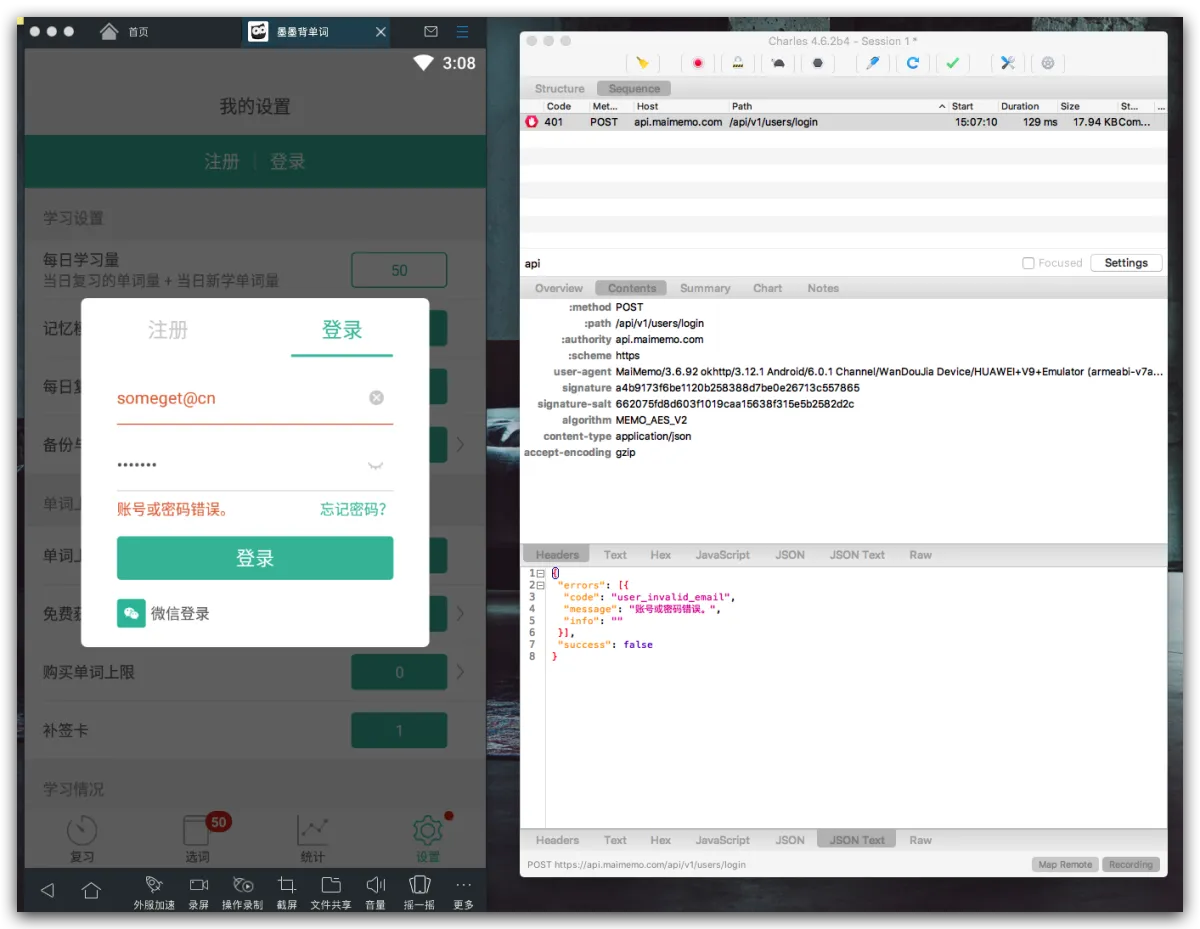Open the Summary tab in Charles

[705, 288]
